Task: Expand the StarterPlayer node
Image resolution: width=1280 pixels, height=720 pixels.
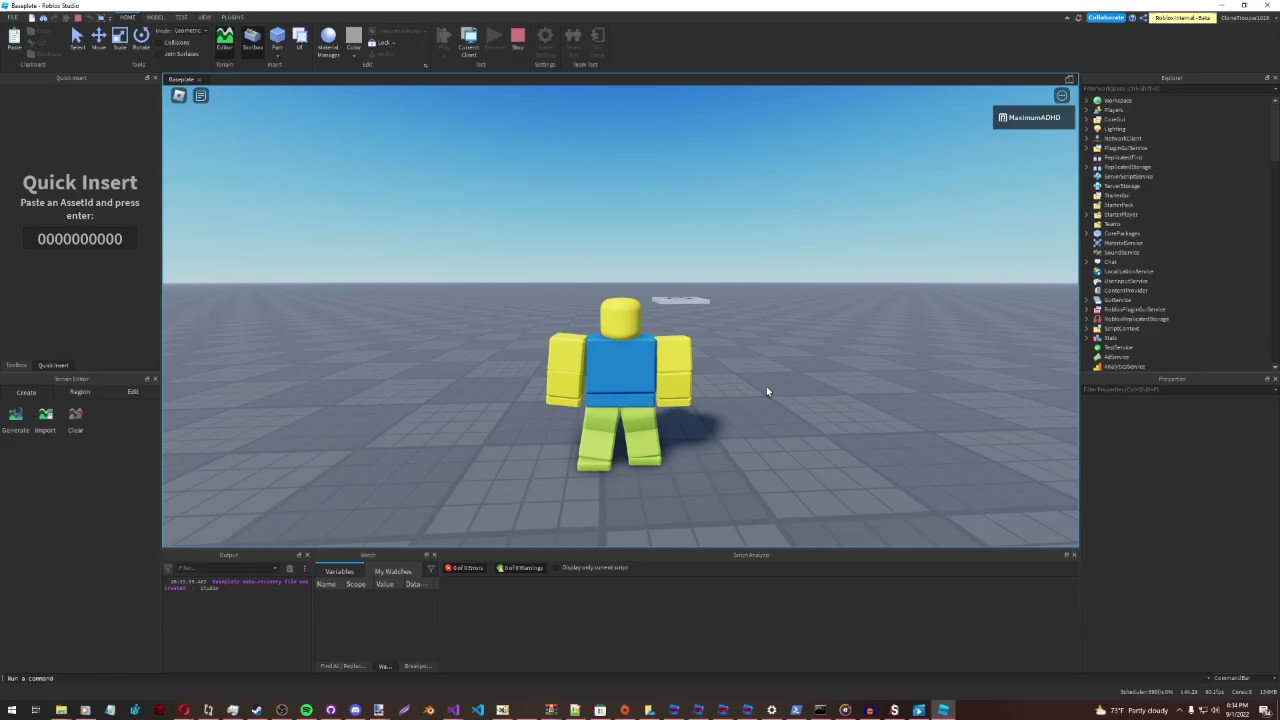Action: 1087,214
